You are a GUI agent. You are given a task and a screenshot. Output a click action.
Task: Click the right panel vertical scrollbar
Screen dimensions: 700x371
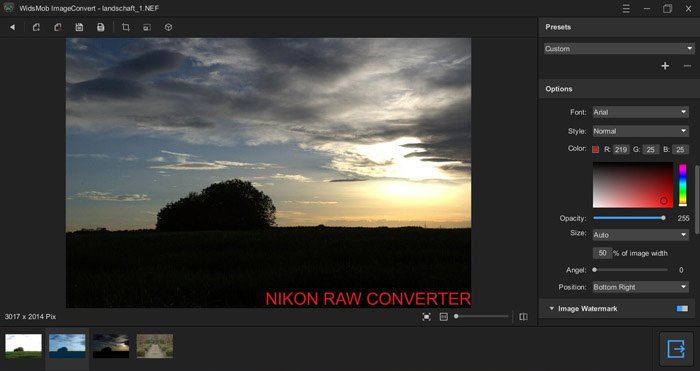[697, 199]
